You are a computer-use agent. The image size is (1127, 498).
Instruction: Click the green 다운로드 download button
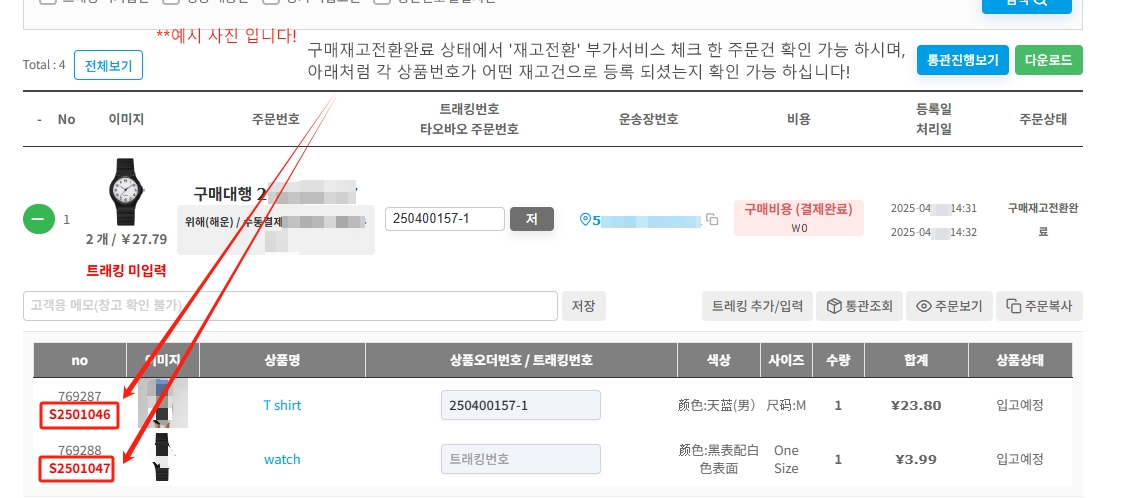(1049, 60)
